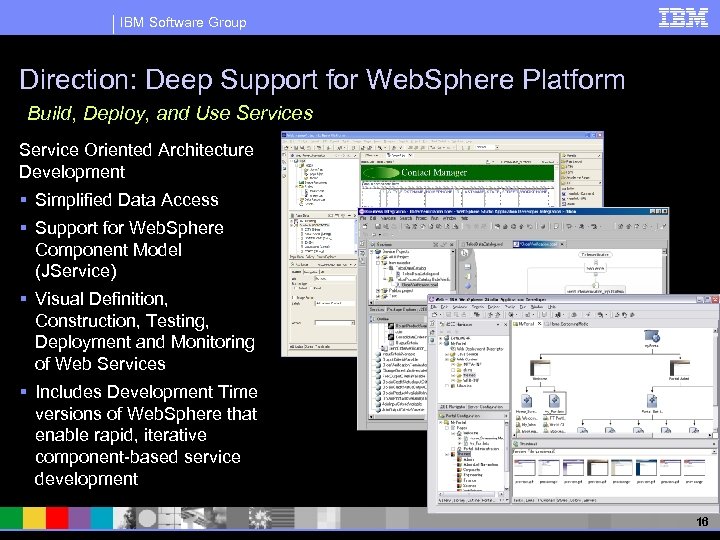Open Edit menu in front WebSphere Studio window

click(444, 307)
